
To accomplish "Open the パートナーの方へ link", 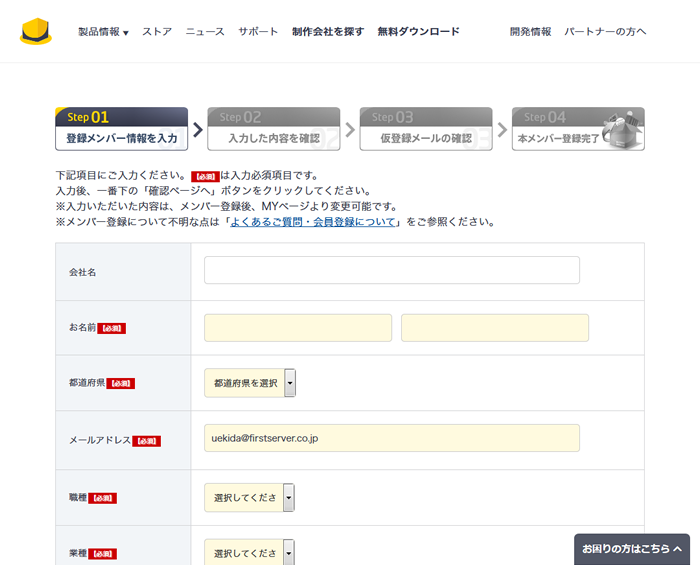I will (605, 32).
